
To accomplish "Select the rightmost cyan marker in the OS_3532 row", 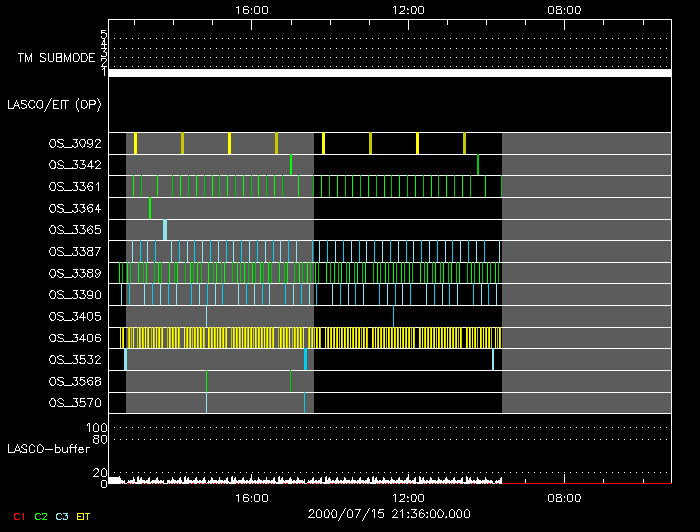I will (x=493, y=359).
